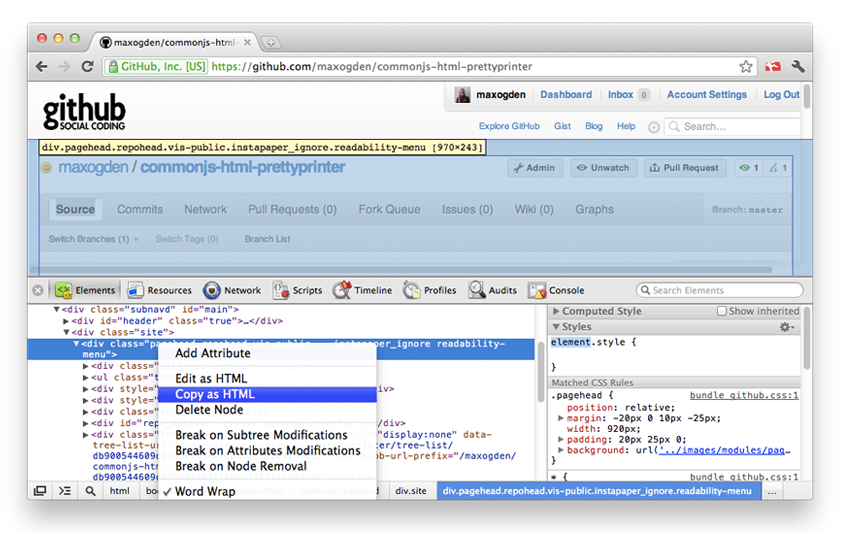Open the Timeline panel
Screen dimensions: 841x533
(x=362, y=290)
